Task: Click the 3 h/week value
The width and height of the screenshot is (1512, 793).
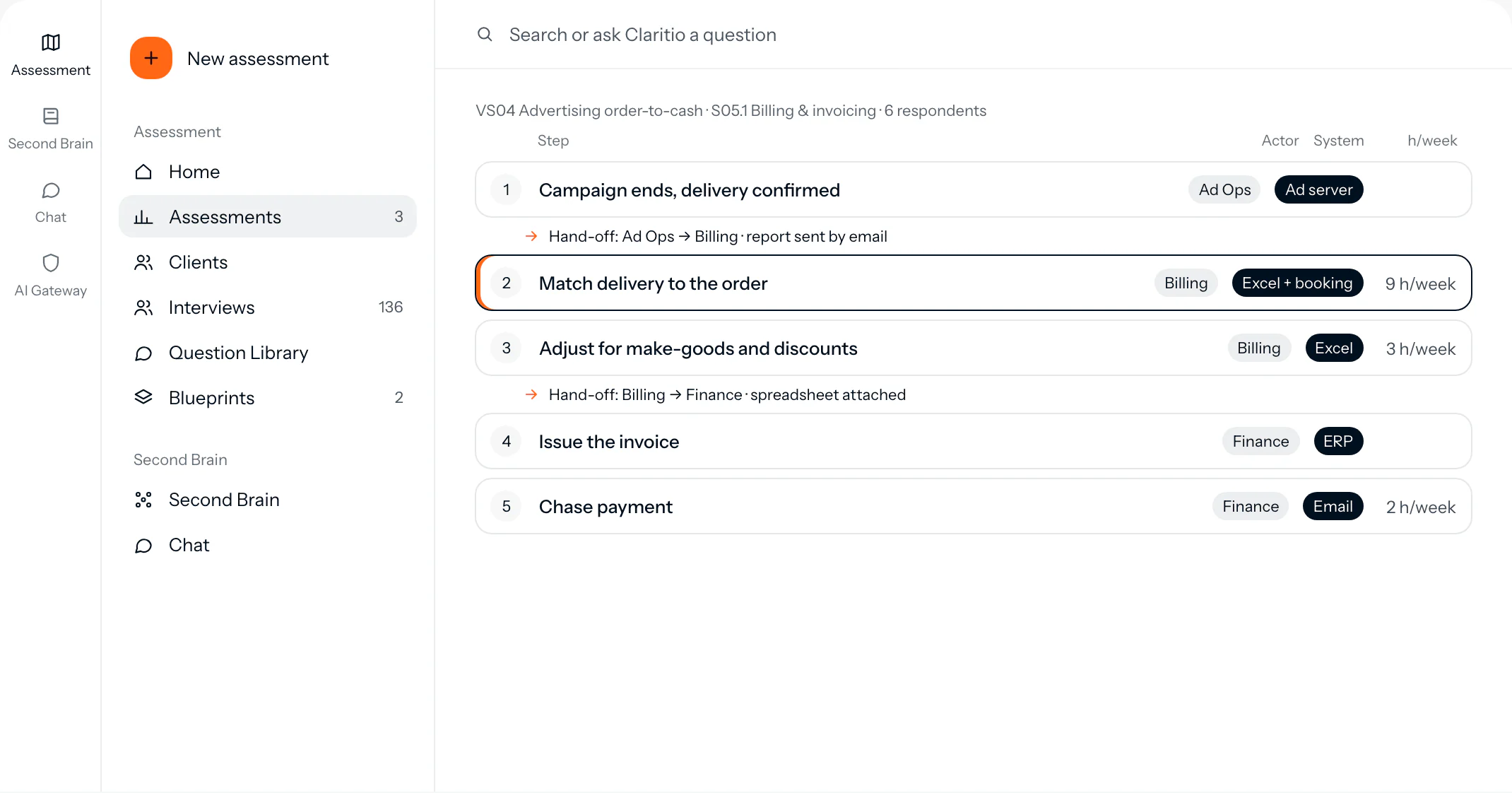Action: pos(1421,348)
